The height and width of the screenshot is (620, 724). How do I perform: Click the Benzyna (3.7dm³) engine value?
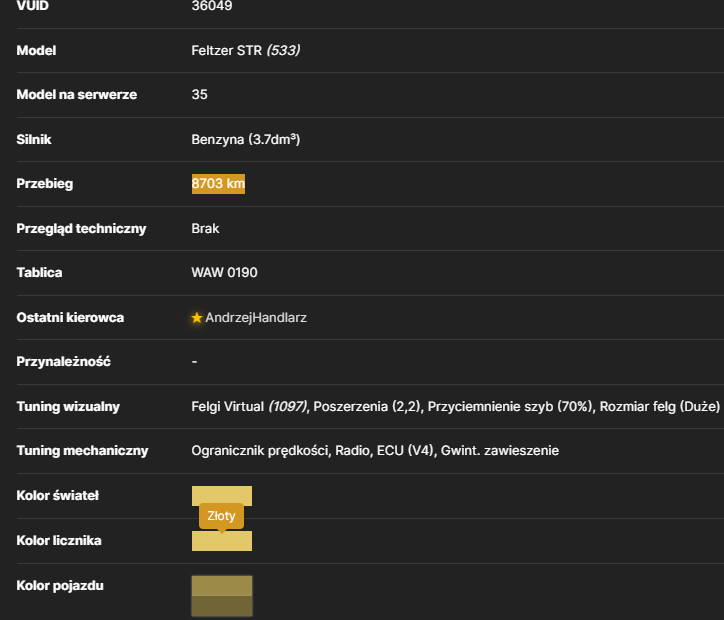[x=246, y=139]
